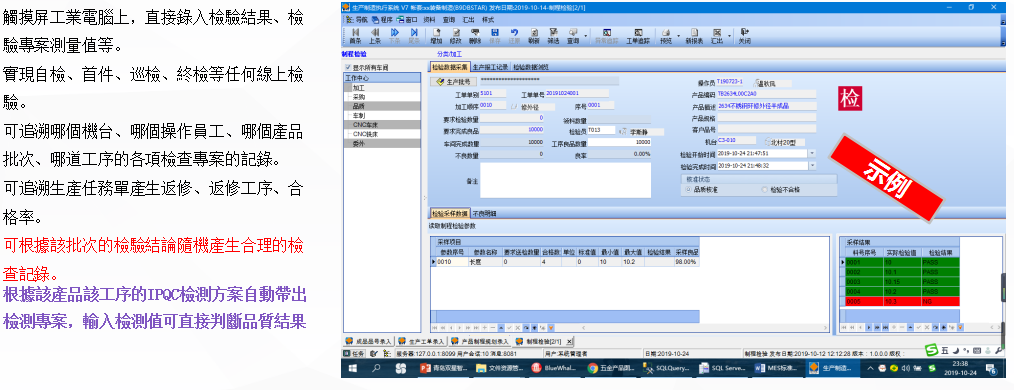The width and height of the screenshot is (1014, 390).
Task: Undo changes with 还原 icon
Action: coord(514,36)
